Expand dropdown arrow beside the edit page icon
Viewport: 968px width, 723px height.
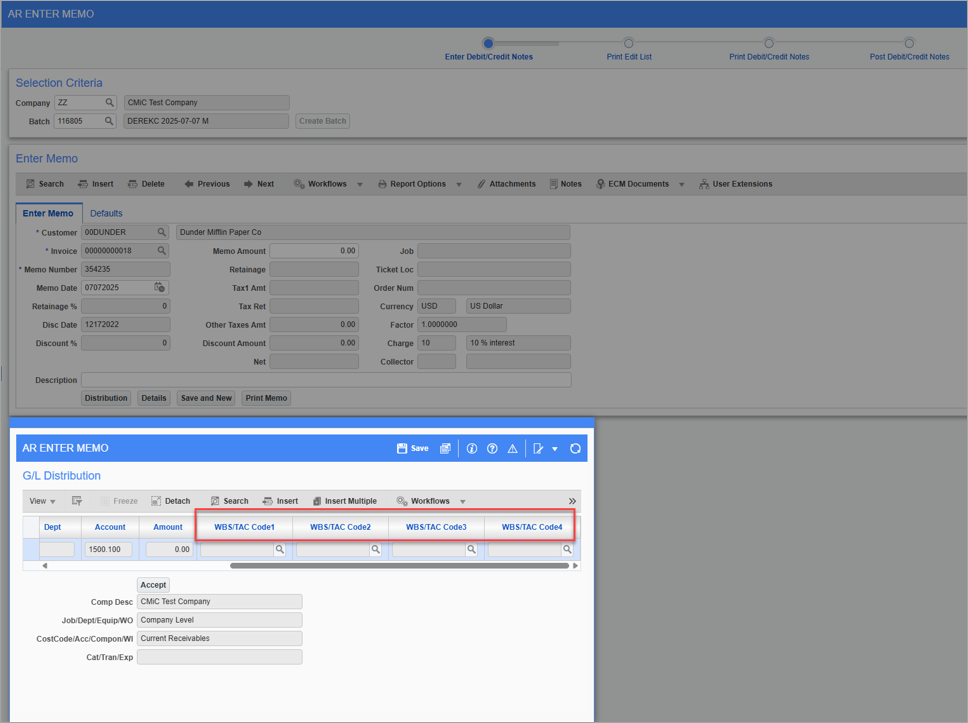(554, 449)
